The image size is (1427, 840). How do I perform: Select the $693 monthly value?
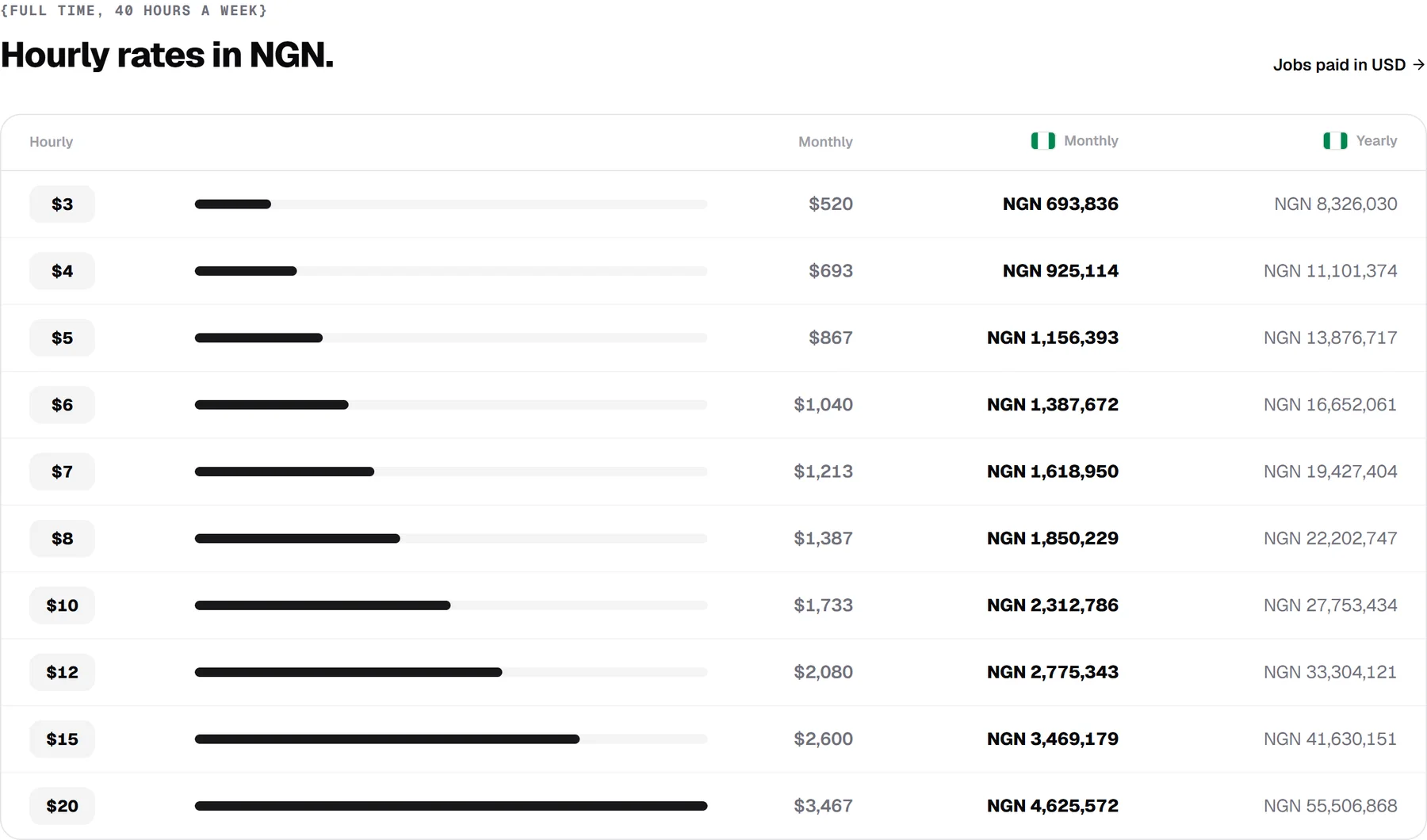tap(831, 271)
